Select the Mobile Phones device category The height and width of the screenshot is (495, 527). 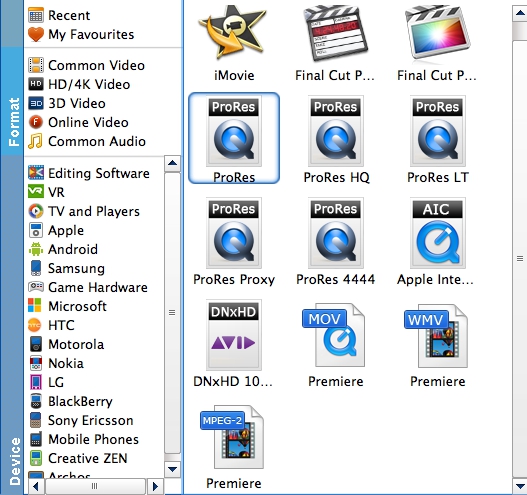click(93, 440)
